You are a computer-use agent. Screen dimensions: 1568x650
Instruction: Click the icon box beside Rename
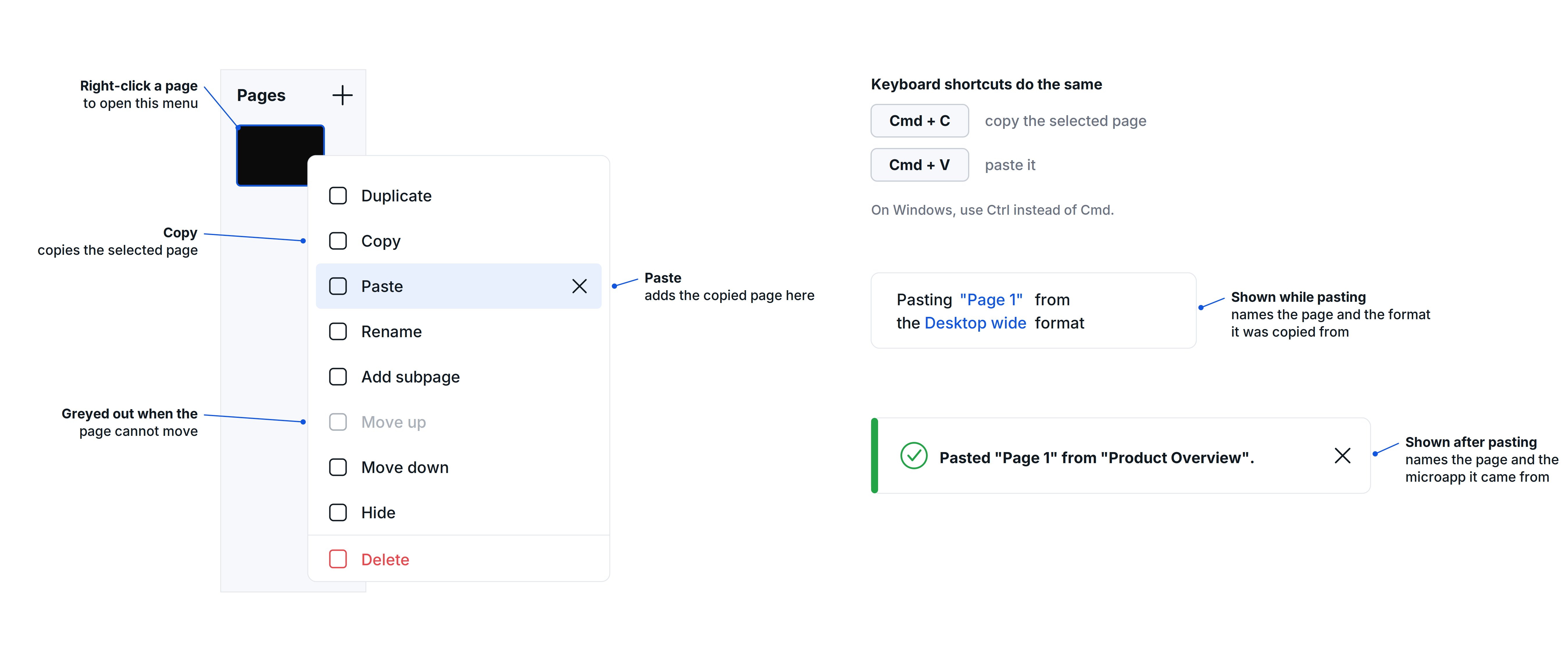pyautogui.click(x=338, y=331)
